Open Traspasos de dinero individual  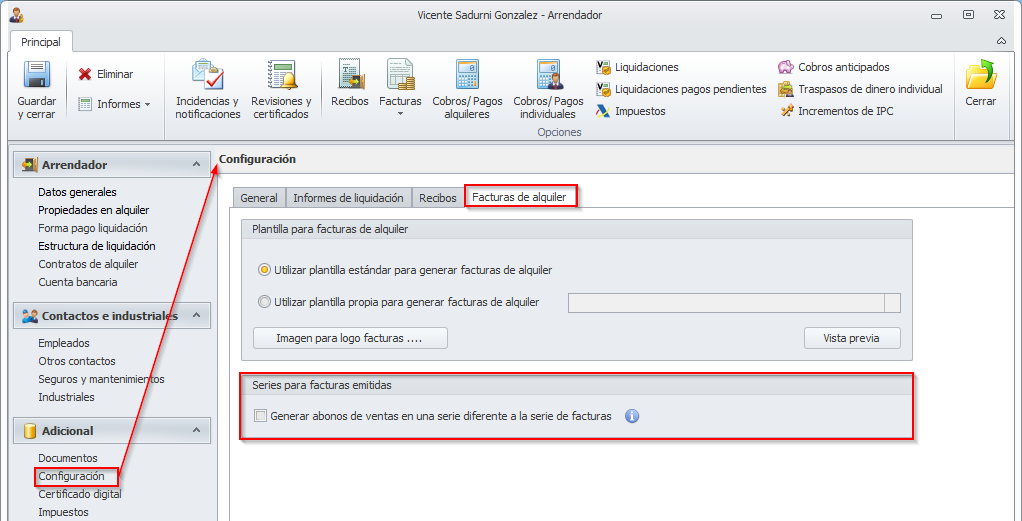tap(861, 89)
